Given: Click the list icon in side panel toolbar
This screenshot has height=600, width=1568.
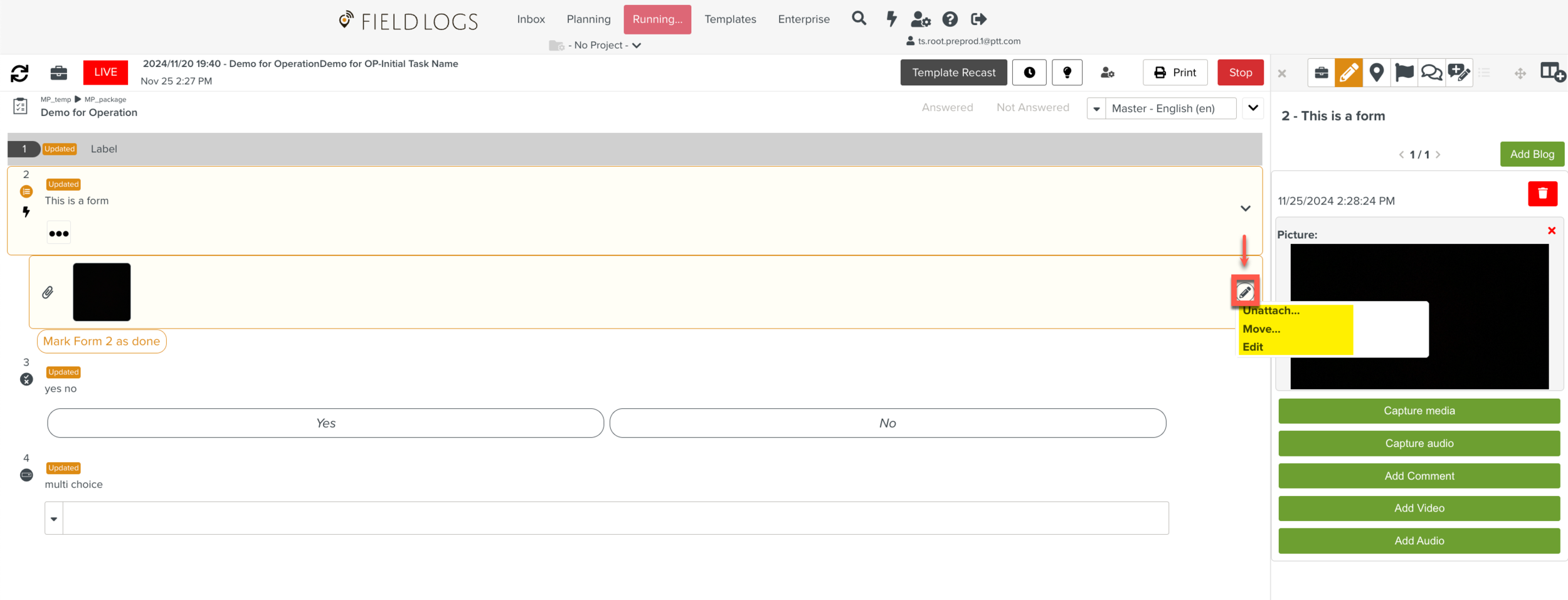Looking at the screenshot, I should pyautogui.click(x=1484, y=73).
